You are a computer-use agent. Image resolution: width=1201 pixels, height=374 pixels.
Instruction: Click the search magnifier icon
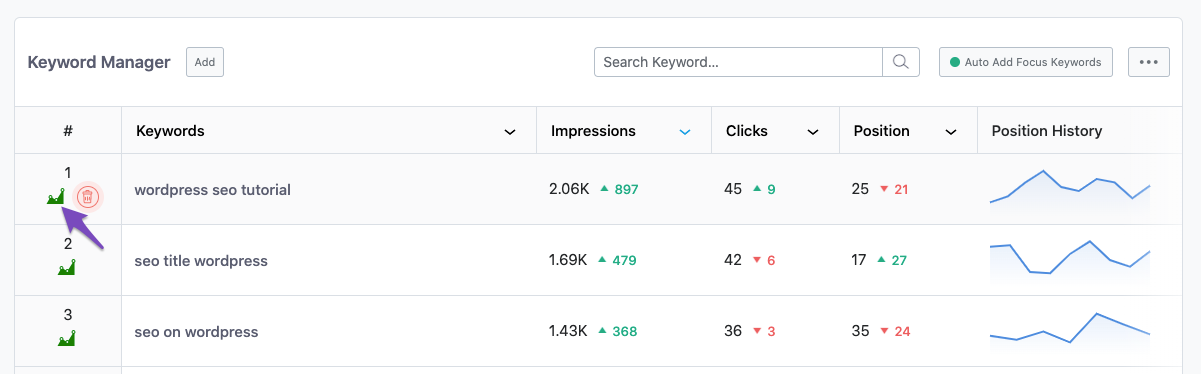click(900, 62)
